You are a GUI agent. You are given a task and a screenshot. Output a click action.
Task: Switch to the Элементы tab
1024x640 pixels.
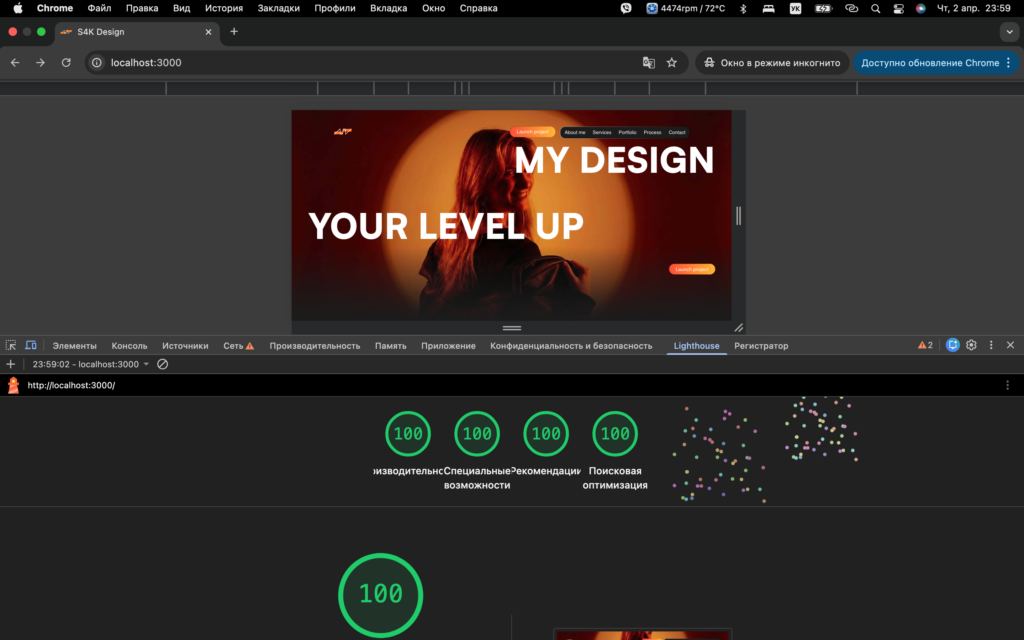(74, 346)
